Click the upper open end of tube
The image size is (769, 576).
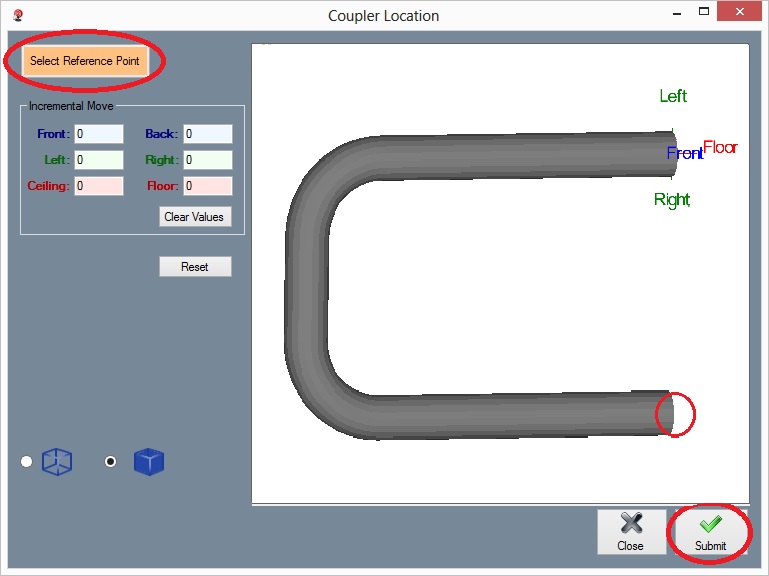(x=672, y=153)
